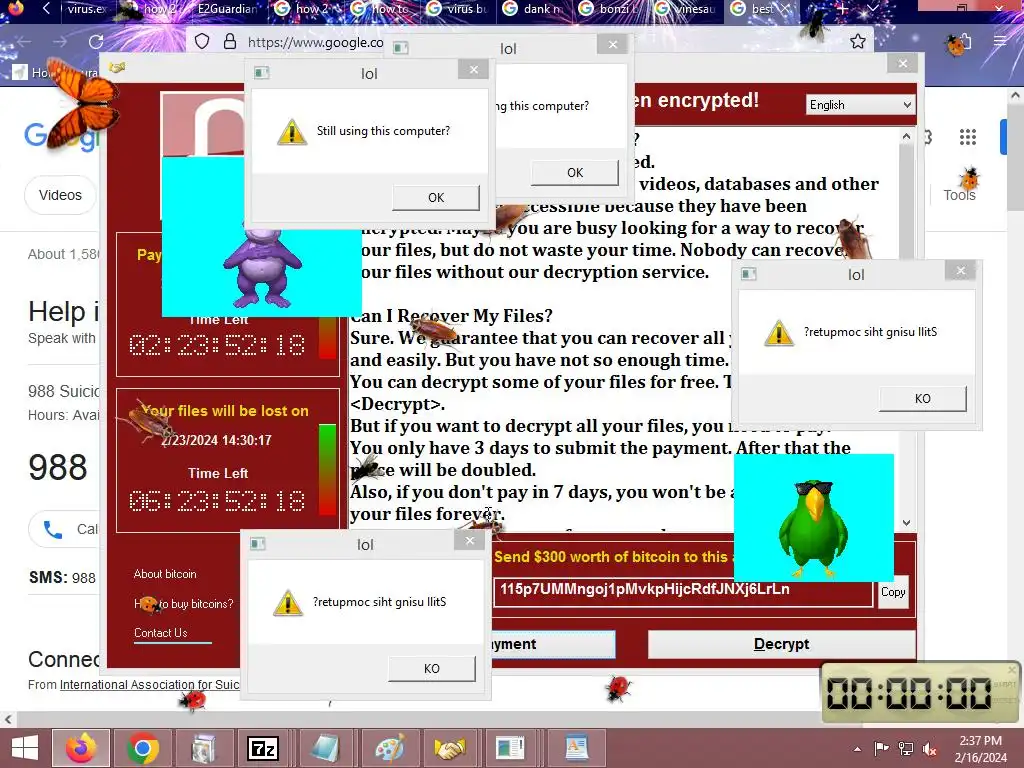The image size is (1024, 768).
Task: Switch to virus.ex tab
Action: [x=86, y=9]
